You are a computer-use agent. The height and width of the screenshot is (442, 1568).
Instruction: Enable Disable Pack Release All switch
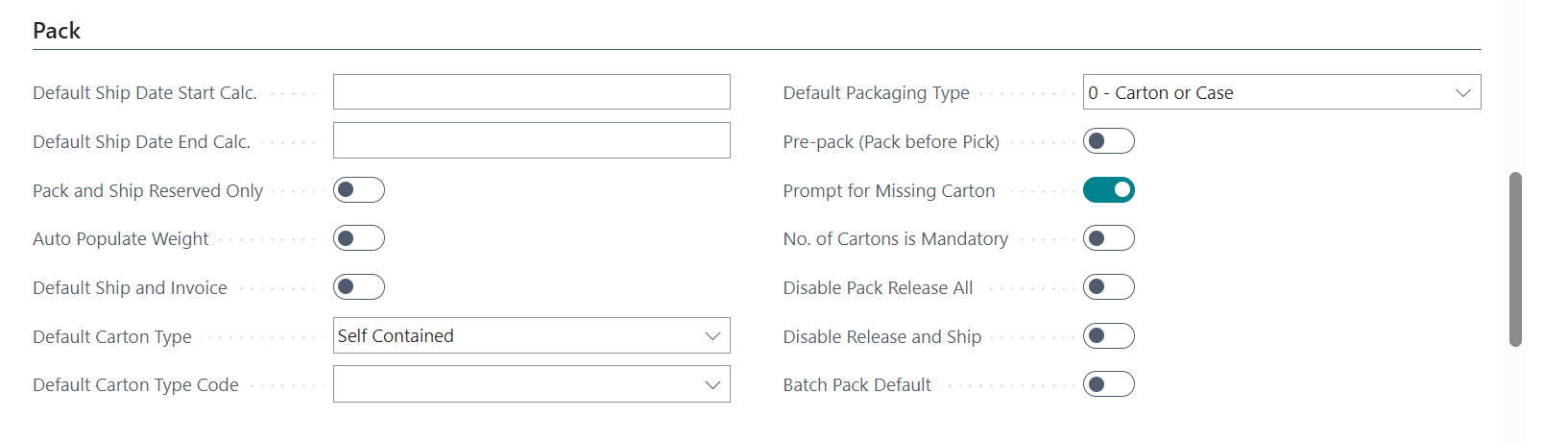[x=1108, y=287]
